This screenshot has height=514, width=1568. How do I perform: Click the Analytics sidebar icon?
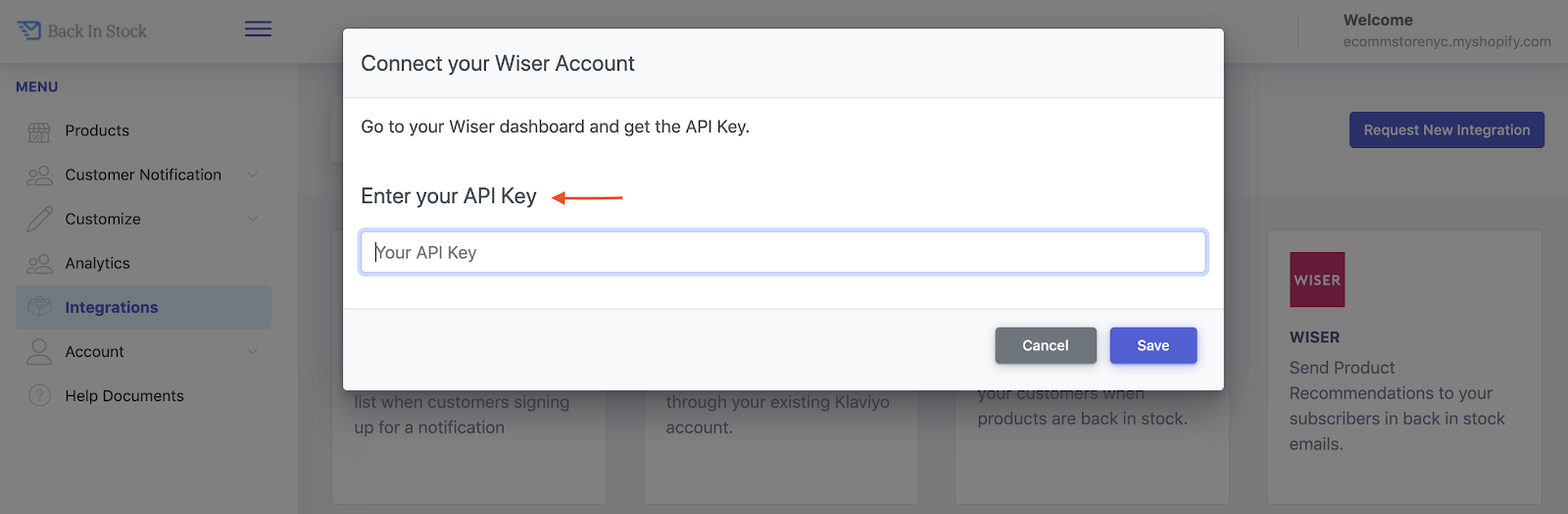click(x=39, y=264)
